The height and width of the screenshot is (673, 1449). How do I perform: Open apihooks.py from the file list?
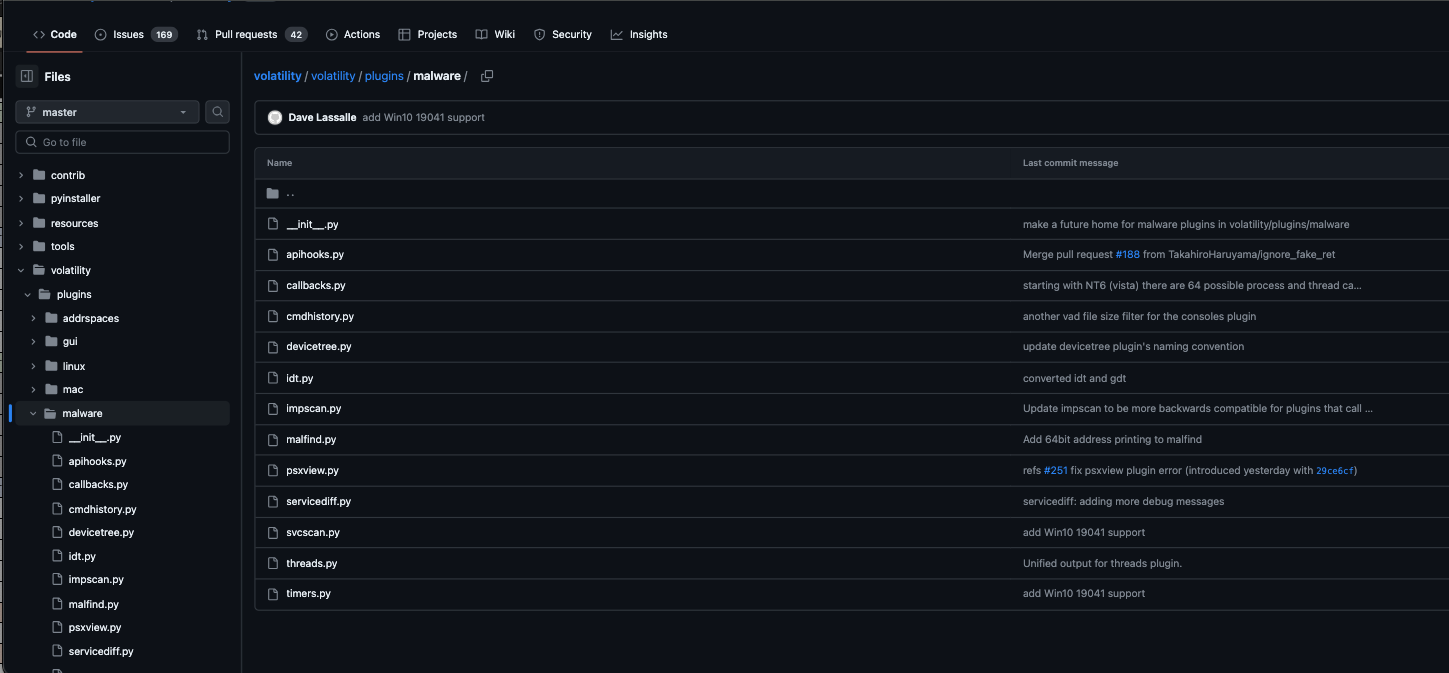point(315,254)
